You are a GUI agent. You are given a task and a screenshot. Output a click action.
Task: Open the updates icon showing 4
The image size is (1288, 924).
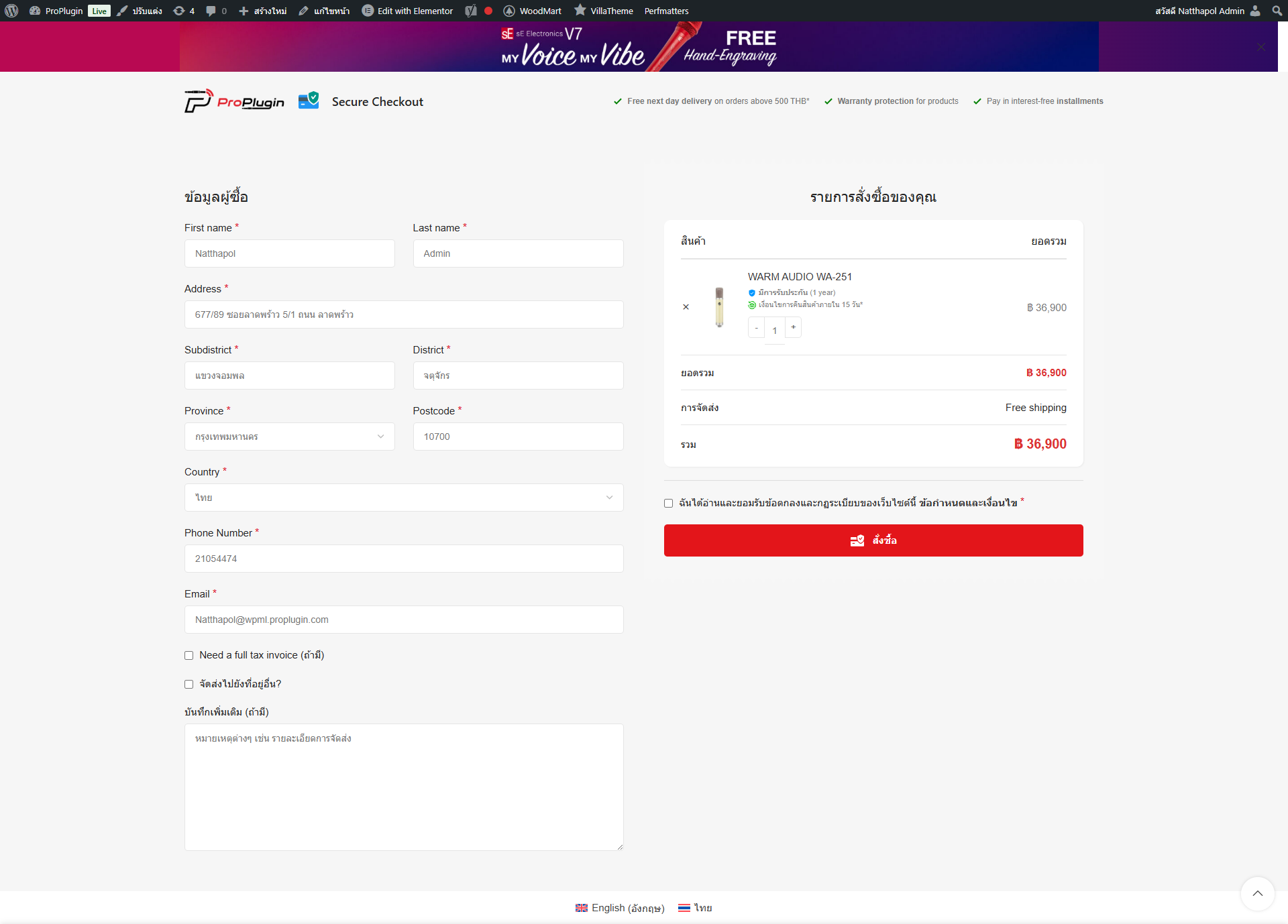(184, 11)
